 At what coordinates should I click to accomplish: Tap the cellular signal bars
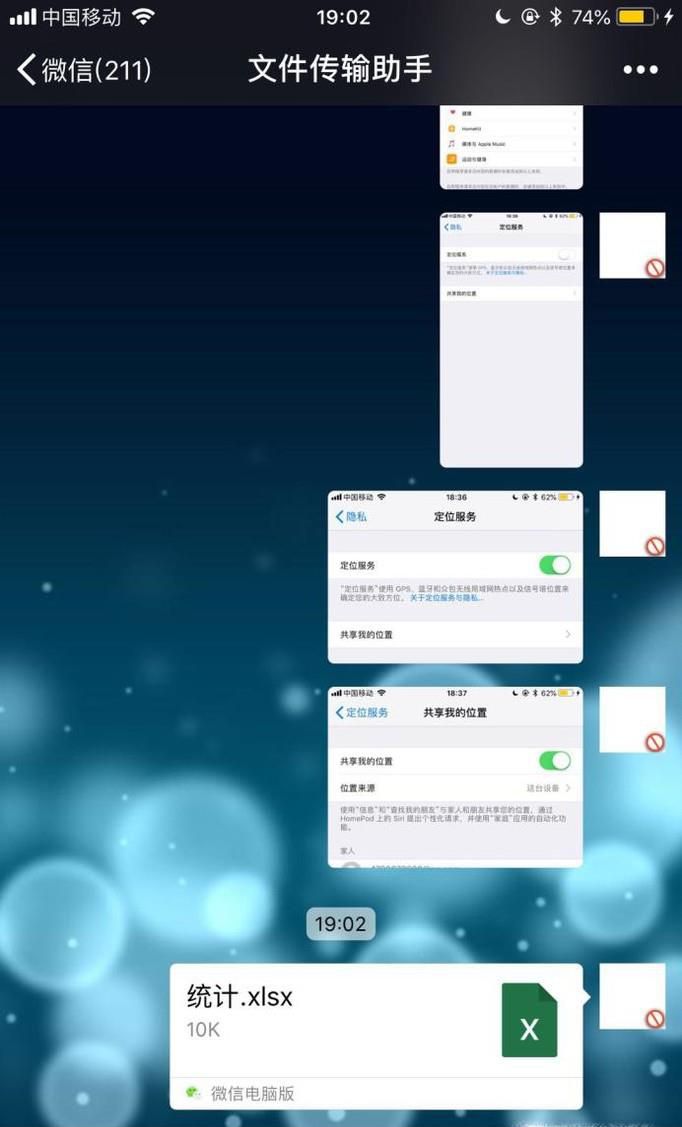22,17
